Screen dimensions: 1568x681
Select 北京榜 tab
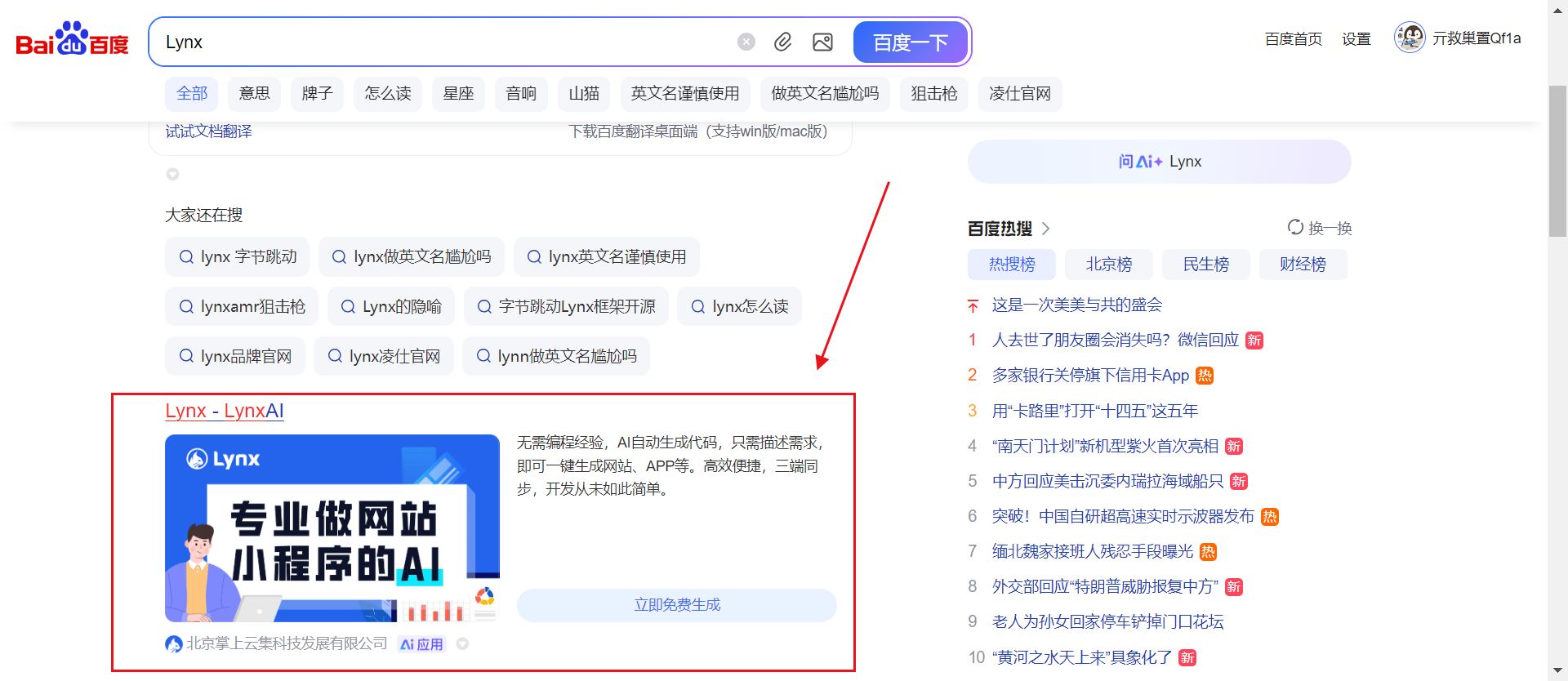1109,265
